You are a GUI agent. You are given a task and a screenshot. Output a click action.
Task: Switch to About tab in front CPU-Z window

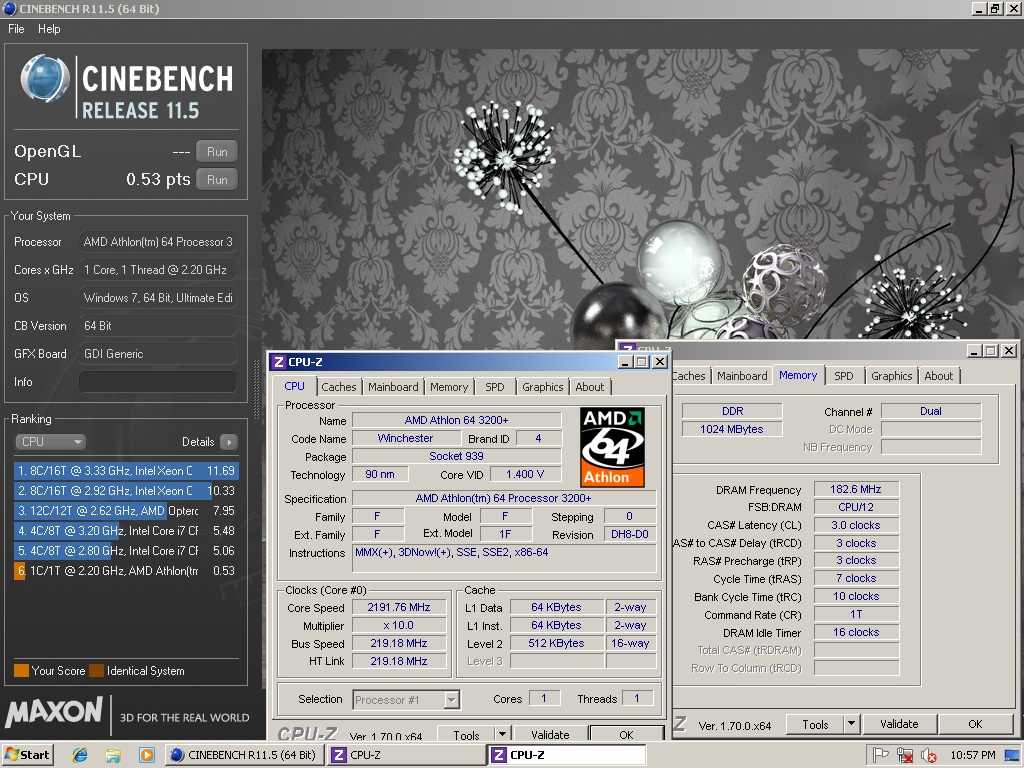590,387
